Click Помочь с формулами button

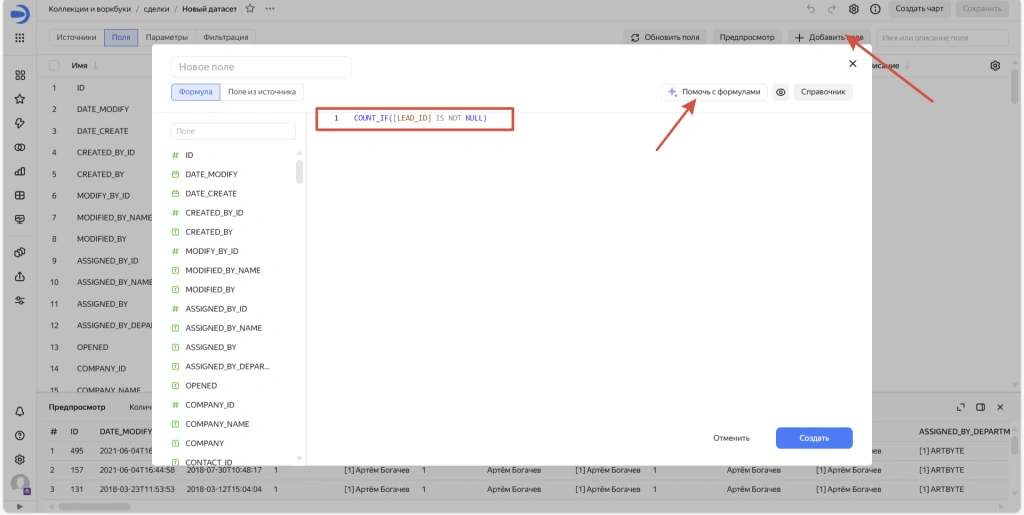tap(714, 92)
